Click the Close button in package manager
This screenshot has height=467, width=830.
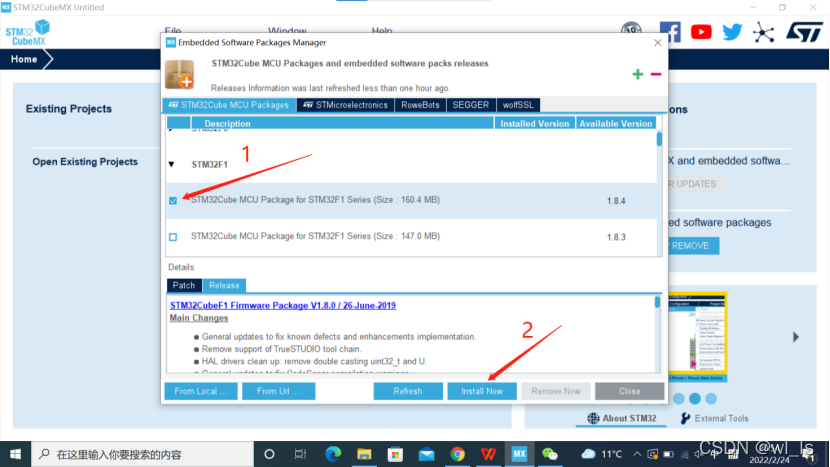(629, 391)
